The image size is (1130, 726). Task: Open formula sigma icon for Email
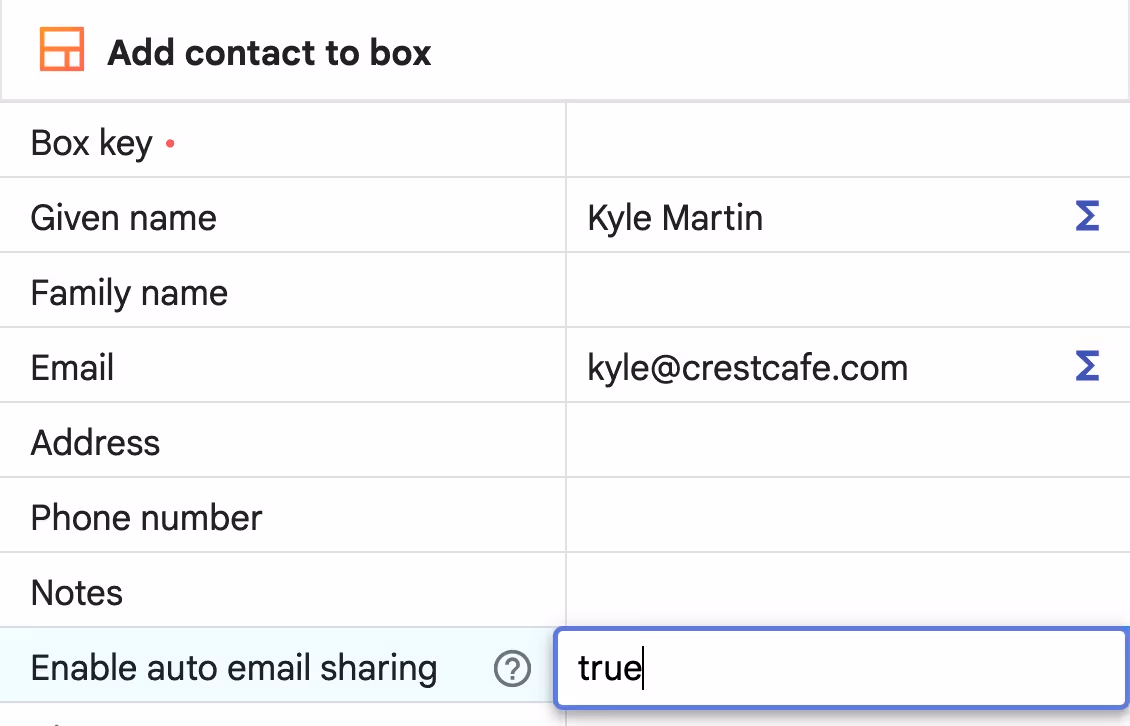[x=1087, y=366]
